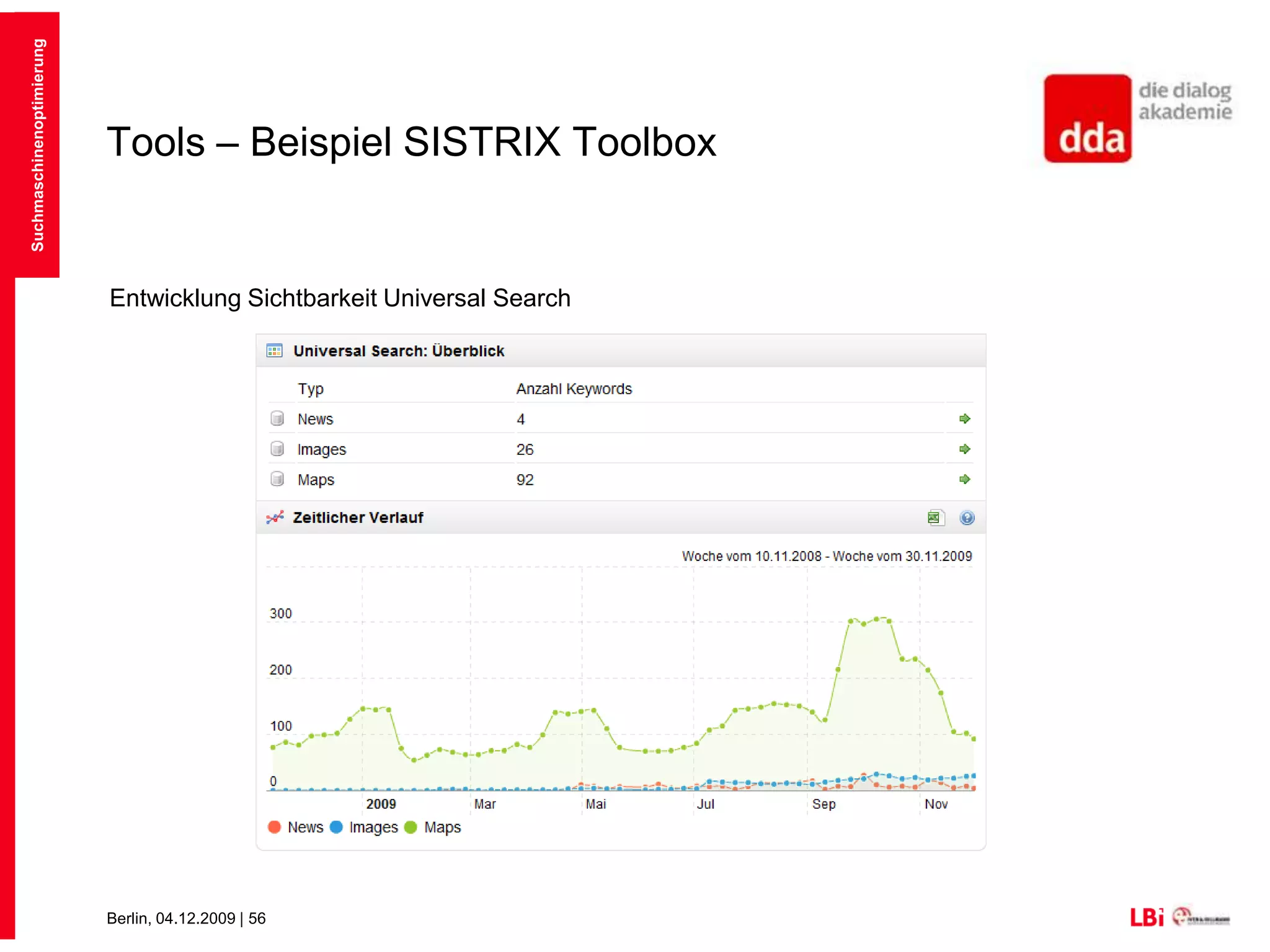Click the LBi logo in footer
Image resolution: width=1270 pixels, height=952 pixels.
pyautogui.click(x=1147, y=917)
